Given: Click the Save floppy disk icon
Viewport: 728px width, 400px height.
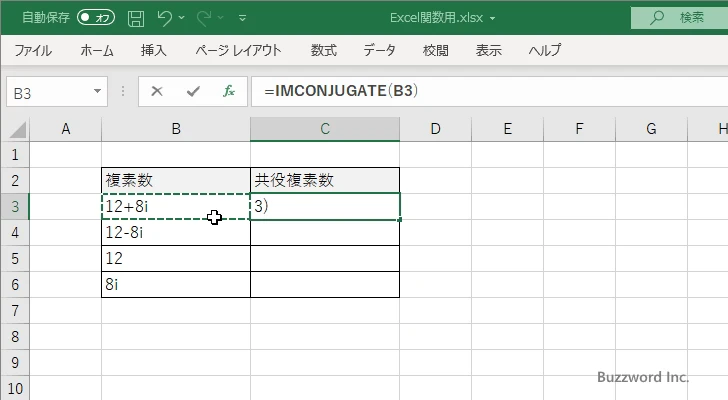Looking at the screenshot, I should [136, 18].
